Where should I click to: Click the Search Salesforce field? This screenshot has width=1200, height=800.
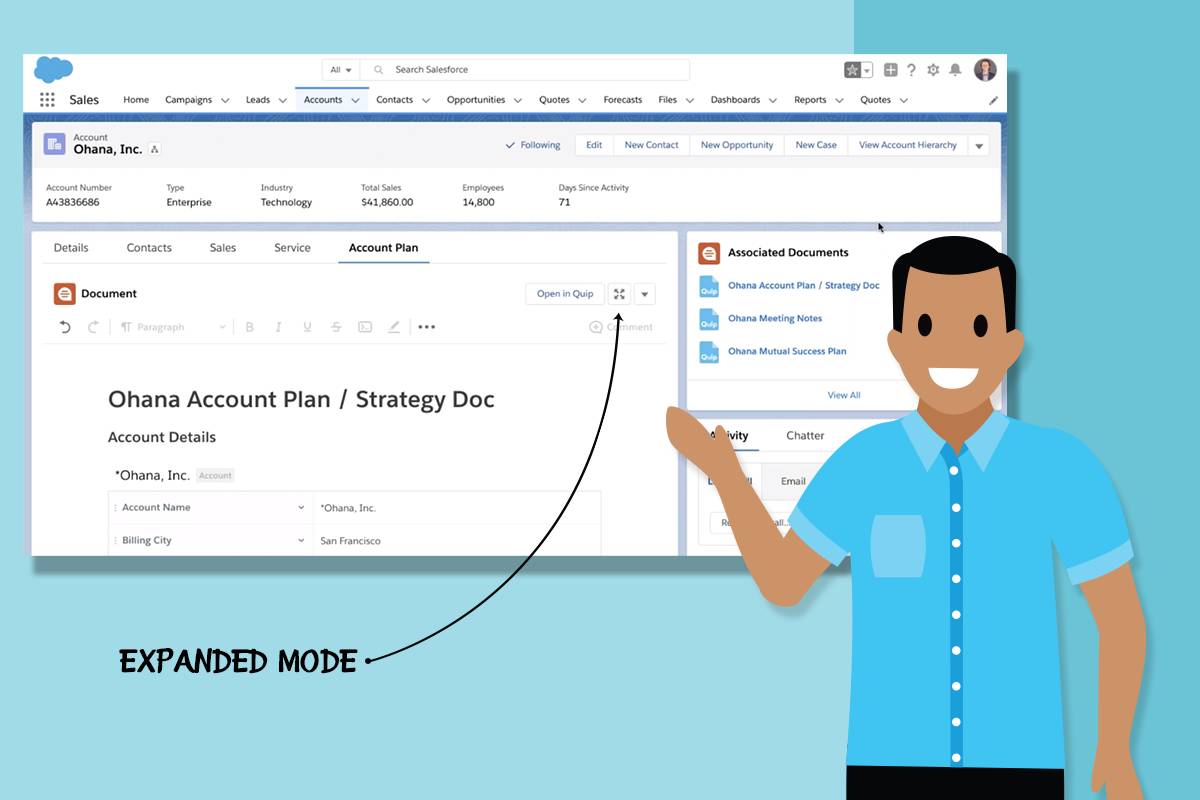[525, 70]
